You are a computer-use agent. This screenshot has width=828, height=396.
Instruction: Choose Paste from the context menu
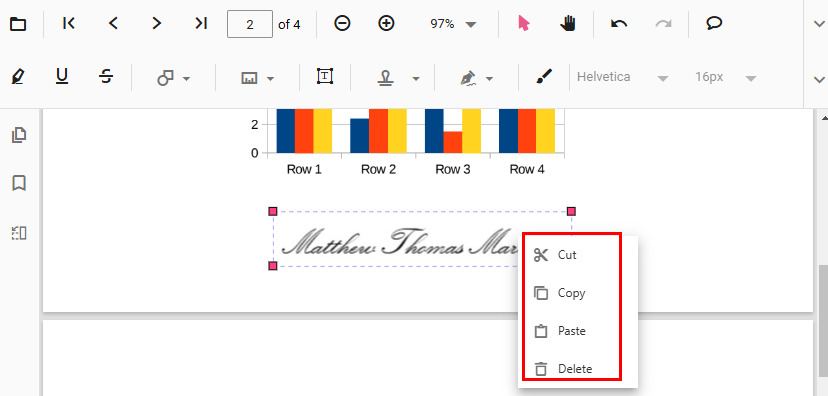(x=572, y=331)
